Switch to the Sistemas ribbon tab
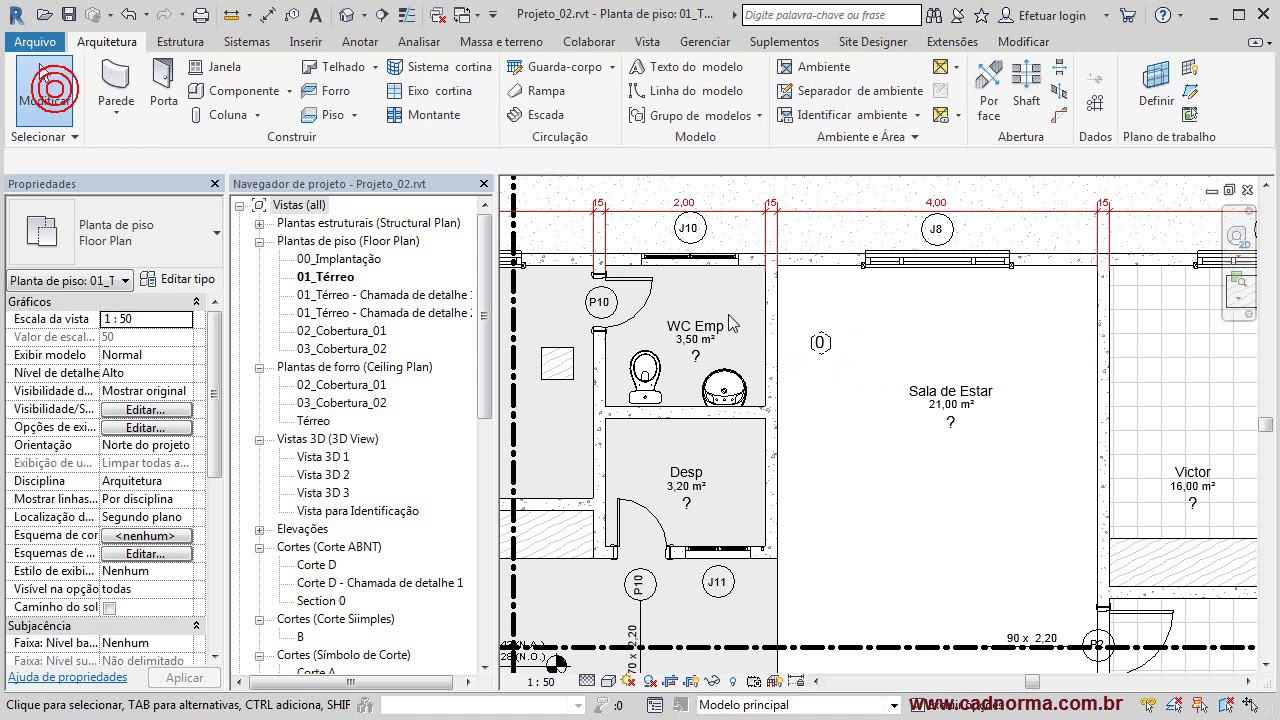Viewport: 1280px width, 720px height. pos(247,42)
